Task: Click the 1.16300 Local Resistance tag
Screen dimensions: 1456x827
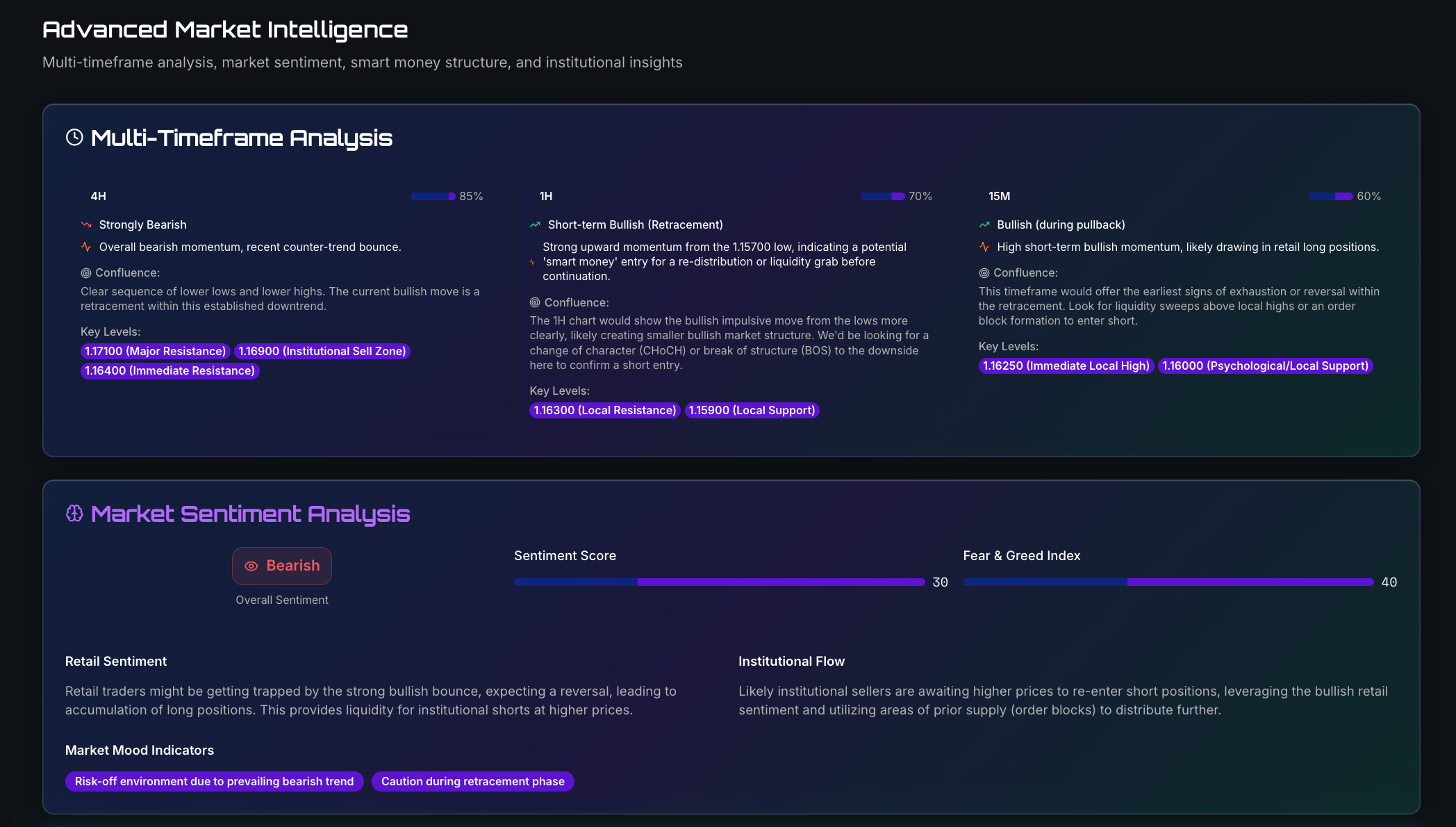Action: click(604, 410)
